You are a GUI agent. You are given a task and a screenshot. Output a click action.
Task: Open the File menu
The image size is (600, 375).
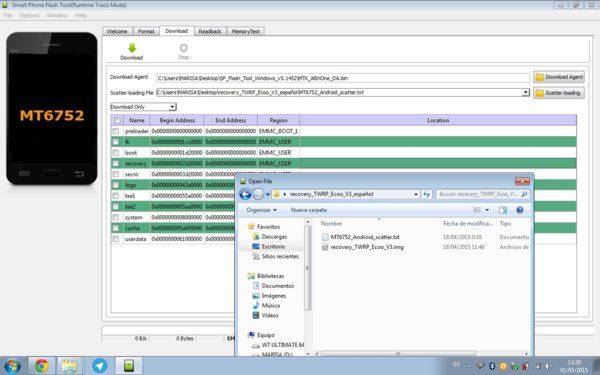[8, 15]
